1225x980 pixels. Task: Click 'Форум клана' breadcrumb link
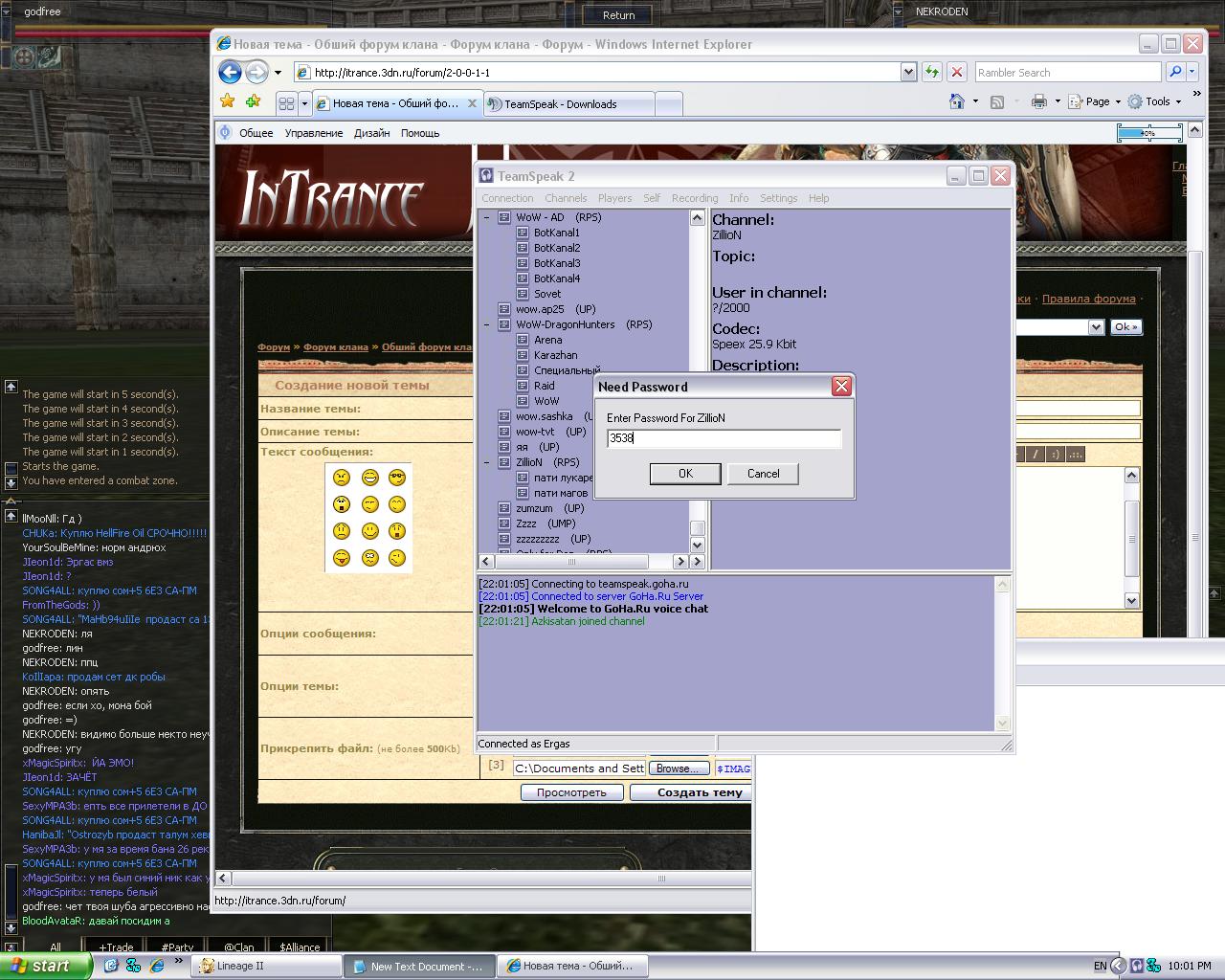(335, 347)
